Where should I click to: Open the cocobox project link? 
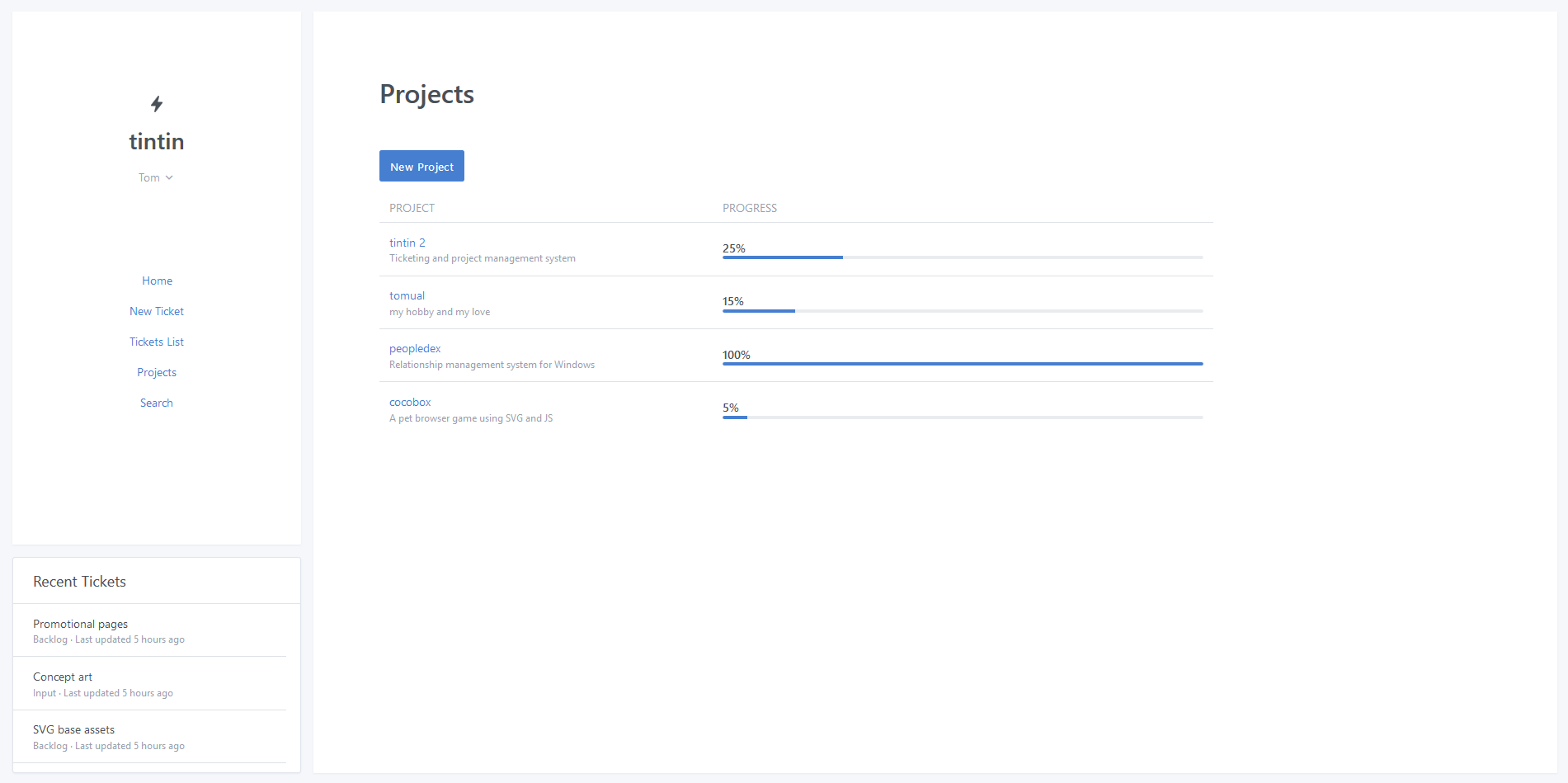[410, 402]
